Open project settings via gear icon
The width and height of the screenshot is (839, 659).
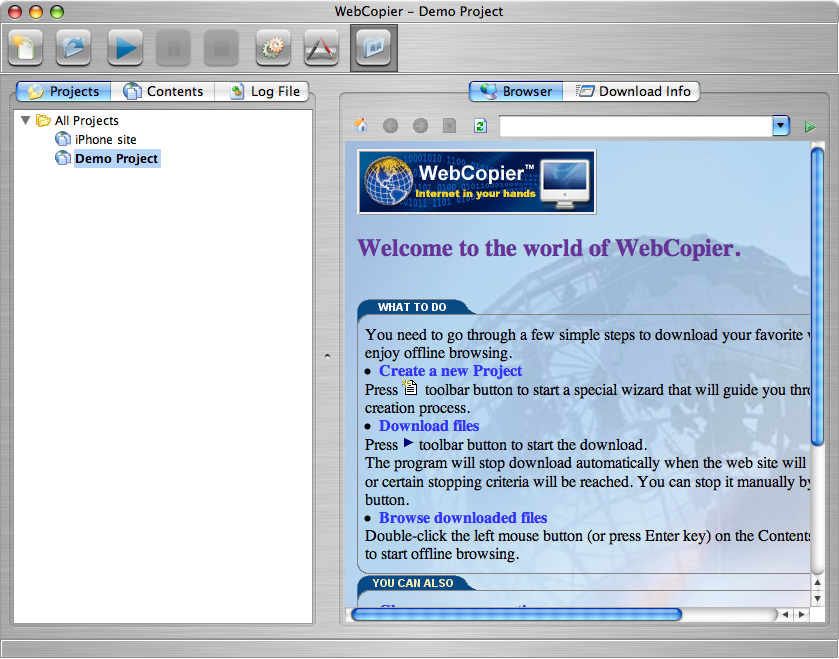click(273, 48)
